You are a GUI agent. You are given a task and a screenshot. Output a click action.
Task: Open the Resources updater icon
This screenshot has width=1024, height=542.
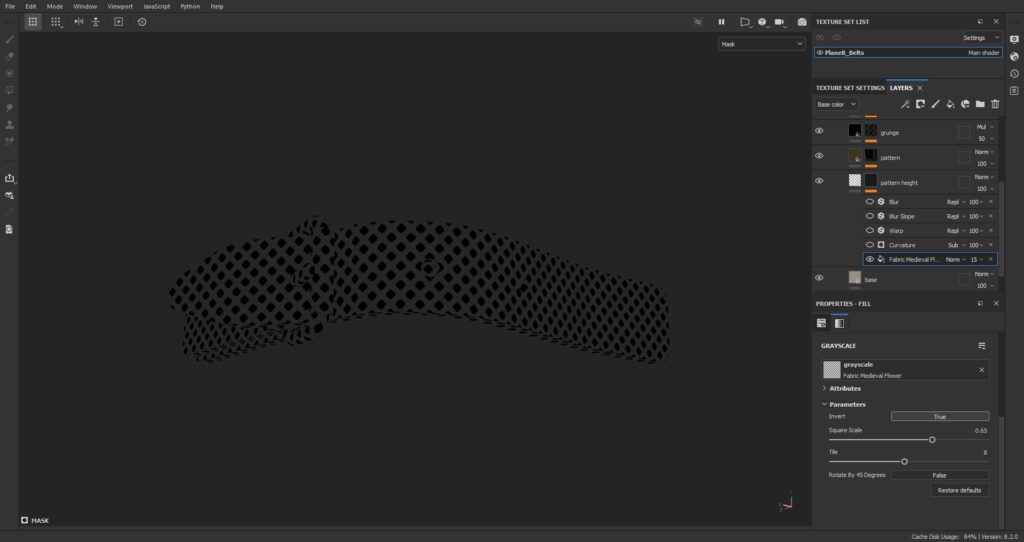(9, 195)
